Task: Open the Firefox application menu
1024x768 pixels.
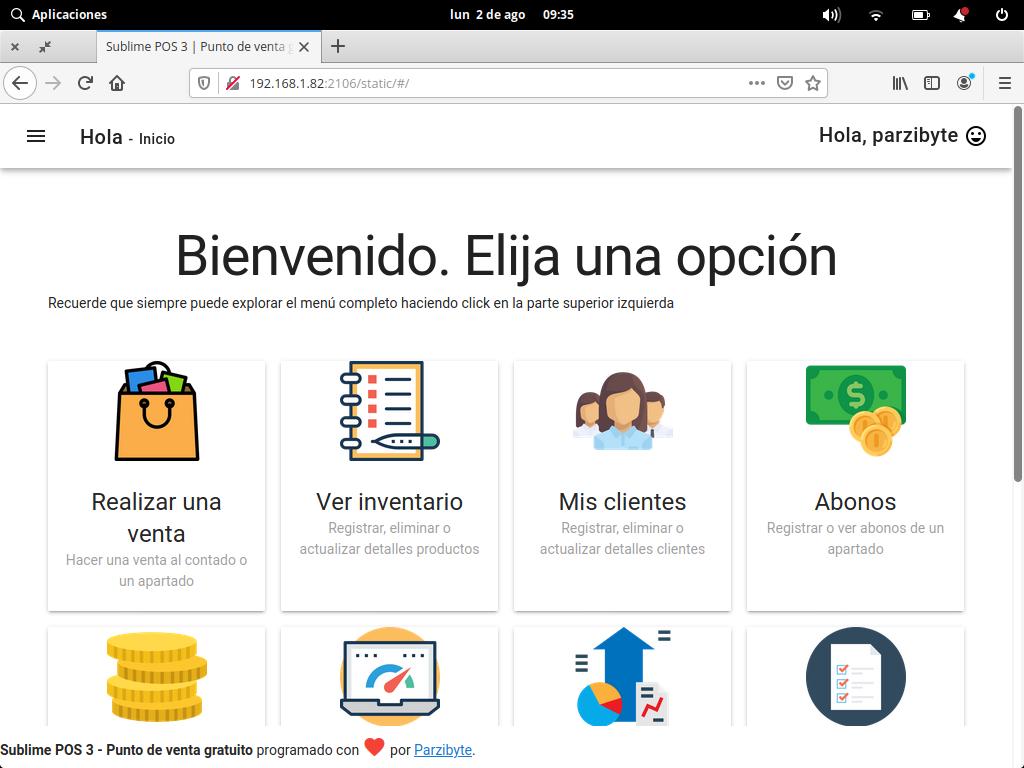Action: pyautogui.click(x=1004, y=83)
